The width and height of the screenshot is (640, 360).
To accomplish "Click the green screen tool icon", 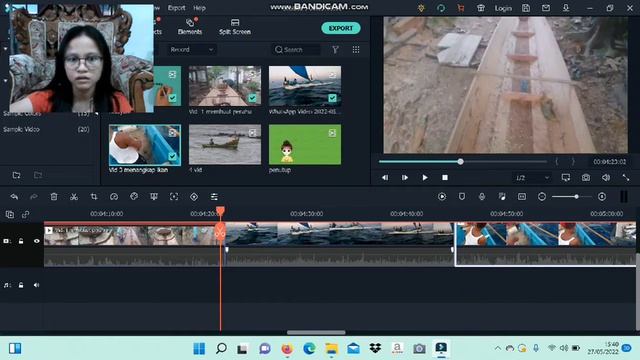I will click(154, 197).
